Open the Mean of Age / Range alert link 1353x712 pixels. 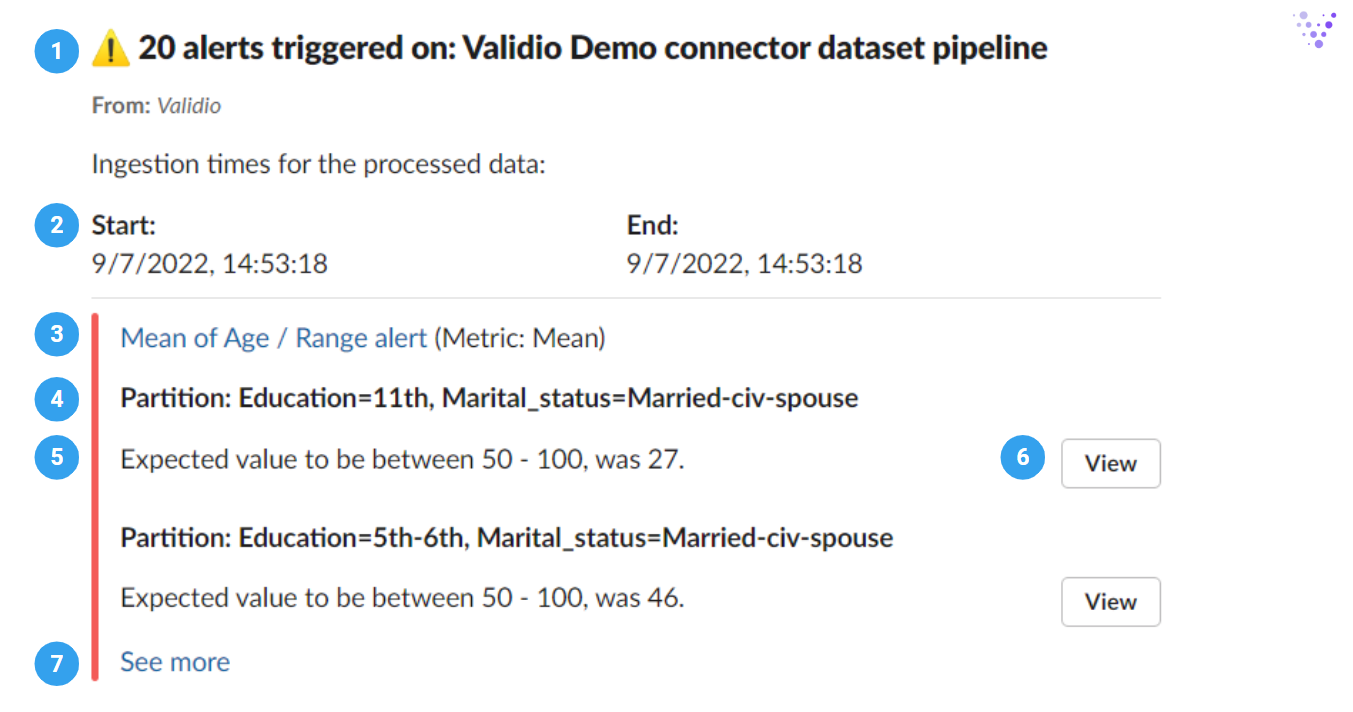[x=274, y=338]
